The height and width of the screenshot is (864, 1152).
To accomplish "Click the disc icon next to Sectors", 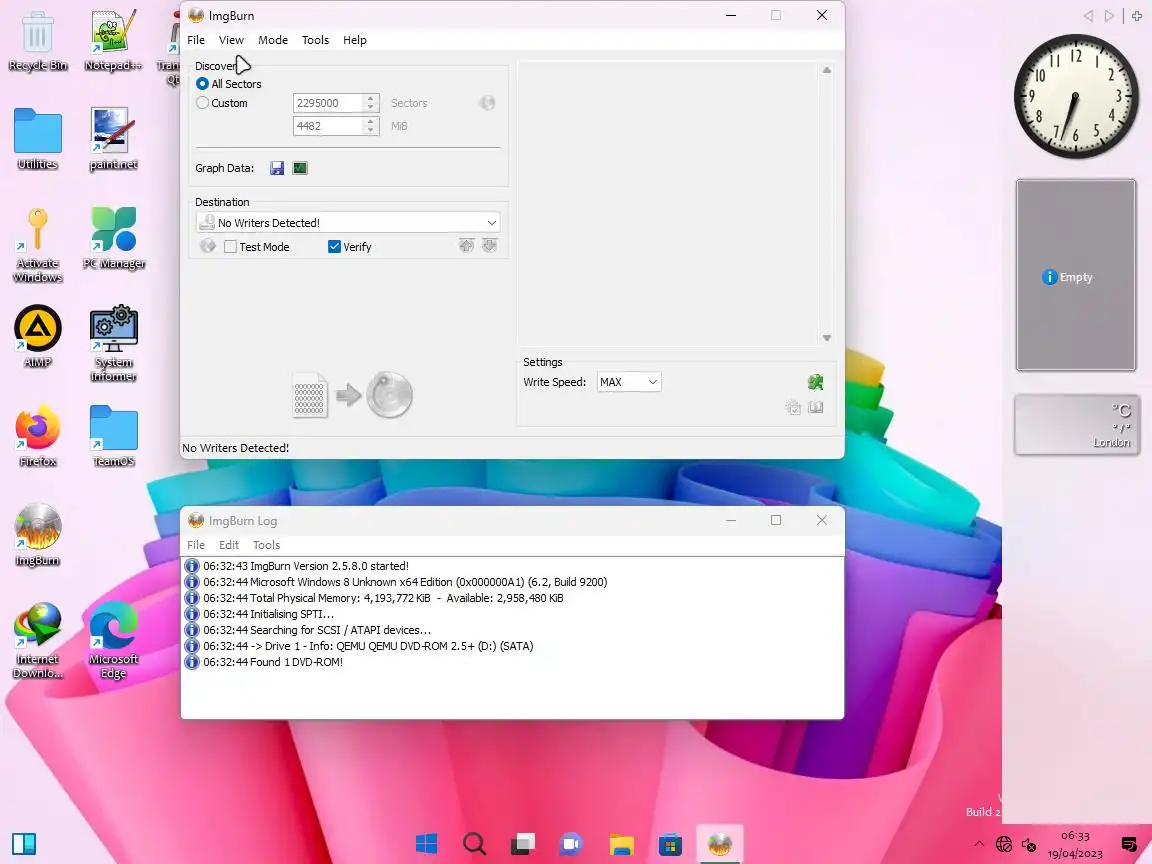I will click(487, 103).
